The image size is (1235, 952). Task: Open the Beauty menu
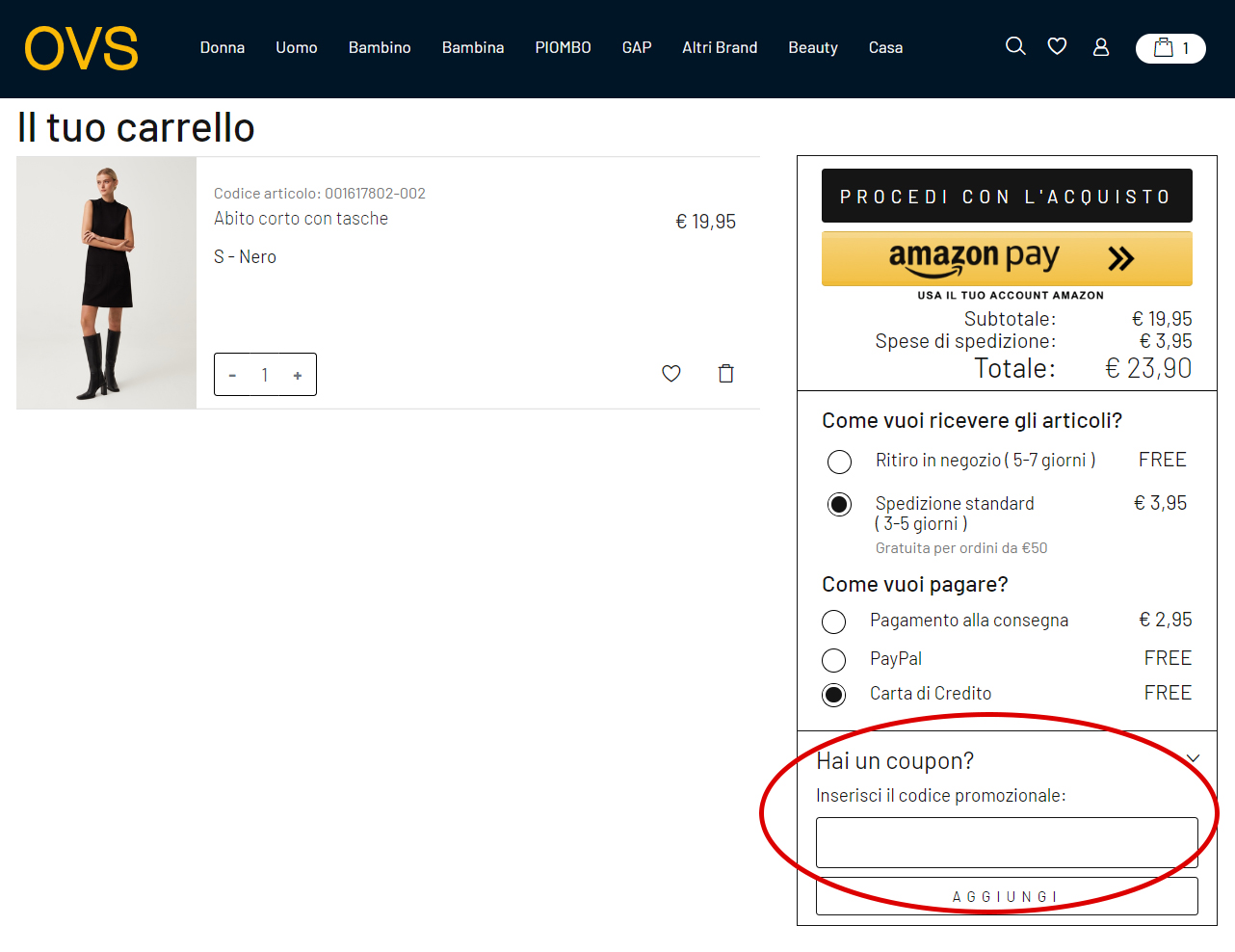[812, 47]
